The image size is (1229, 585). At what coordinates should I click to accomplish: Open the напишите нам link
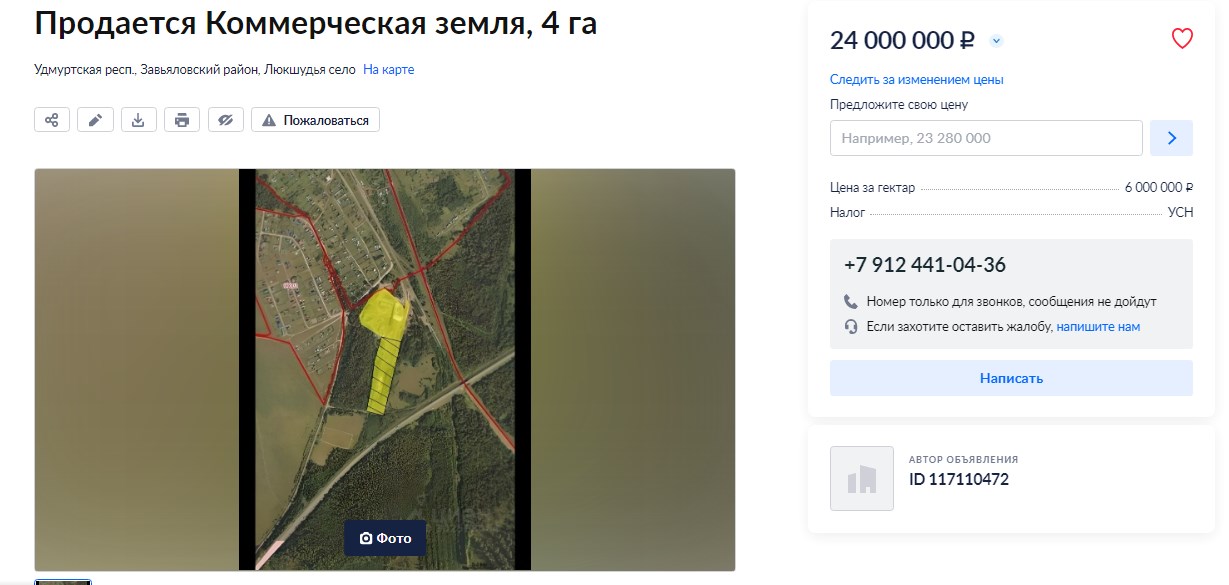click(x=1098, y=327)
